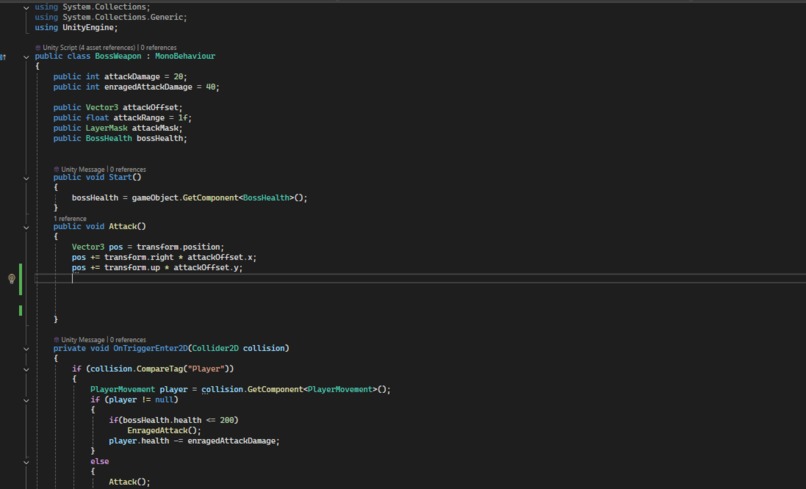Viewport: 806px width, 489px height.
Task: Open "Unity Script (4 asset references)" CodeLens
Action: 89,47
